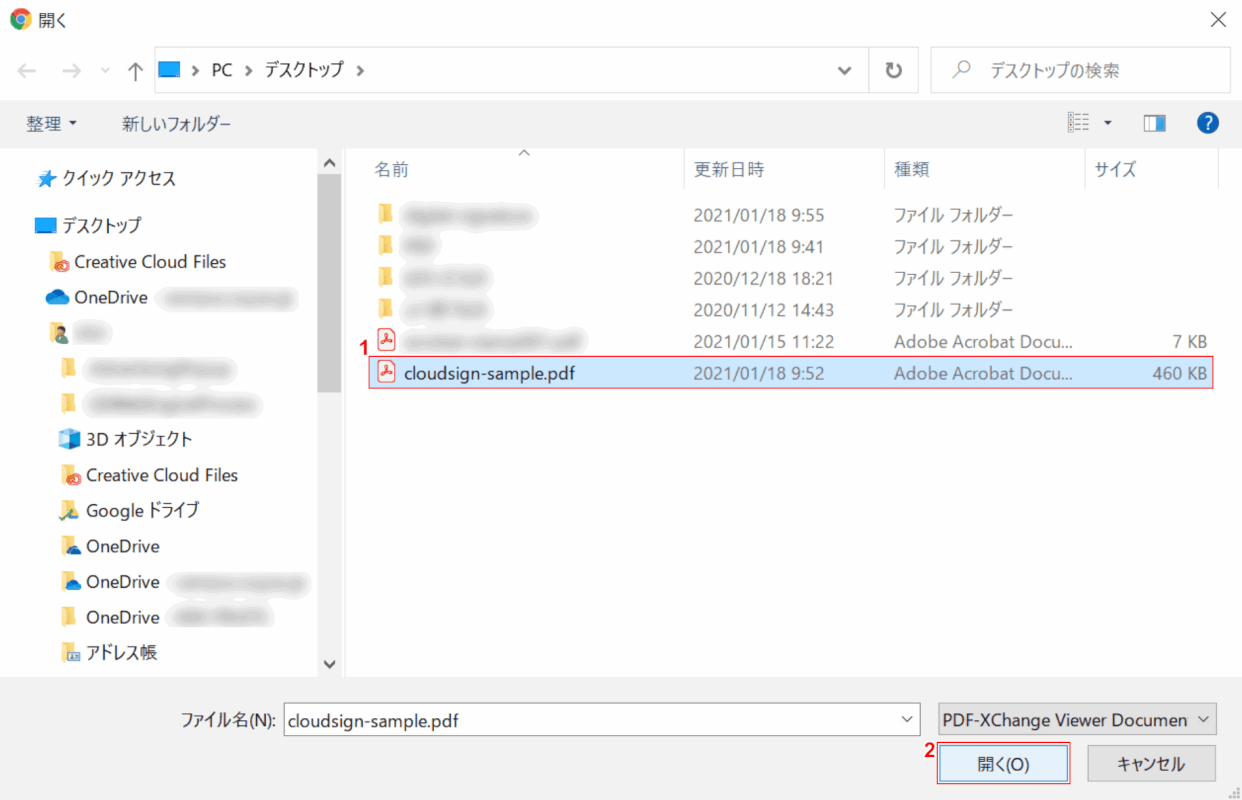Click the change view layout icon

pos(1078,123)
